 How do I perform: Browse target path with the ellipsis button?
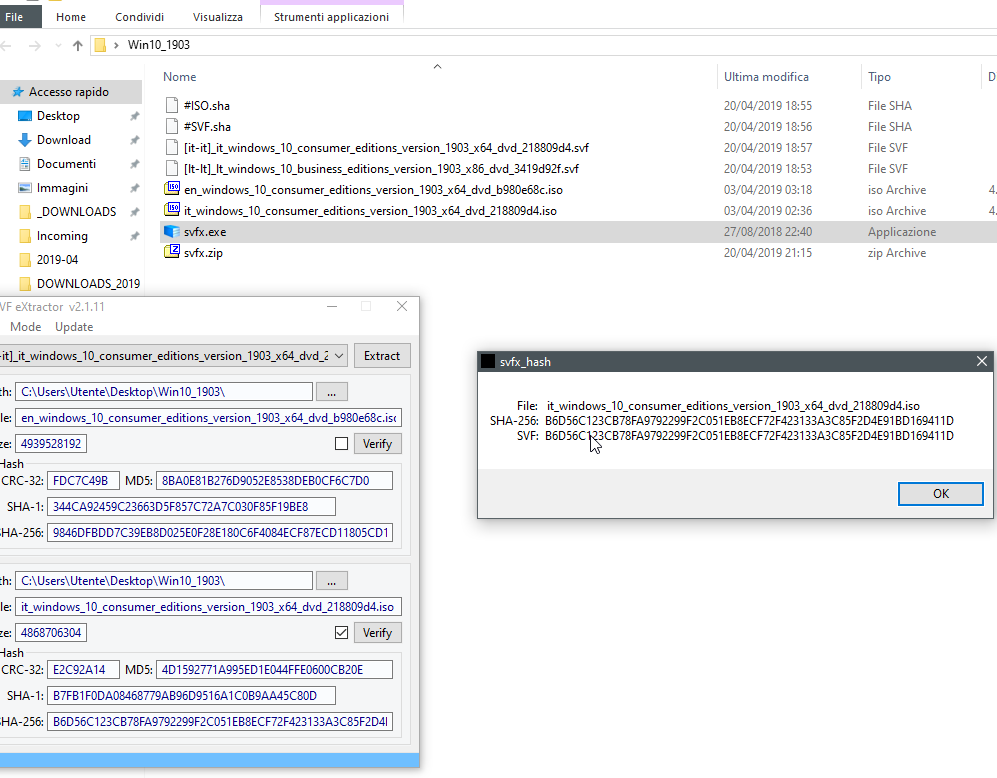[332, 581]
